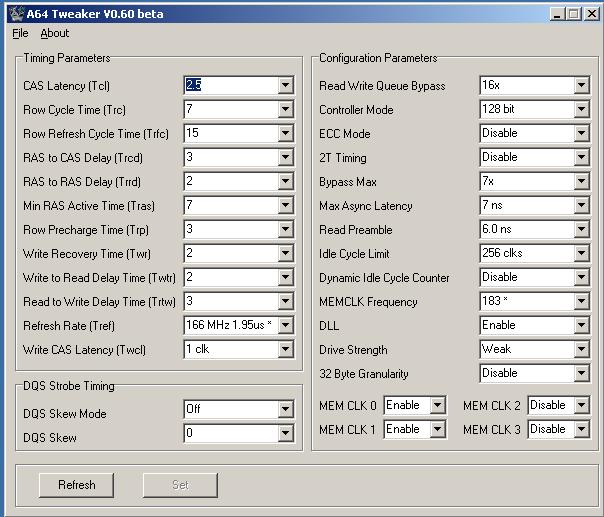Image resolution: width=604 pixels, height=517 pixels.
Task: Click the Refresh button
Action: (x=76, y=485)
